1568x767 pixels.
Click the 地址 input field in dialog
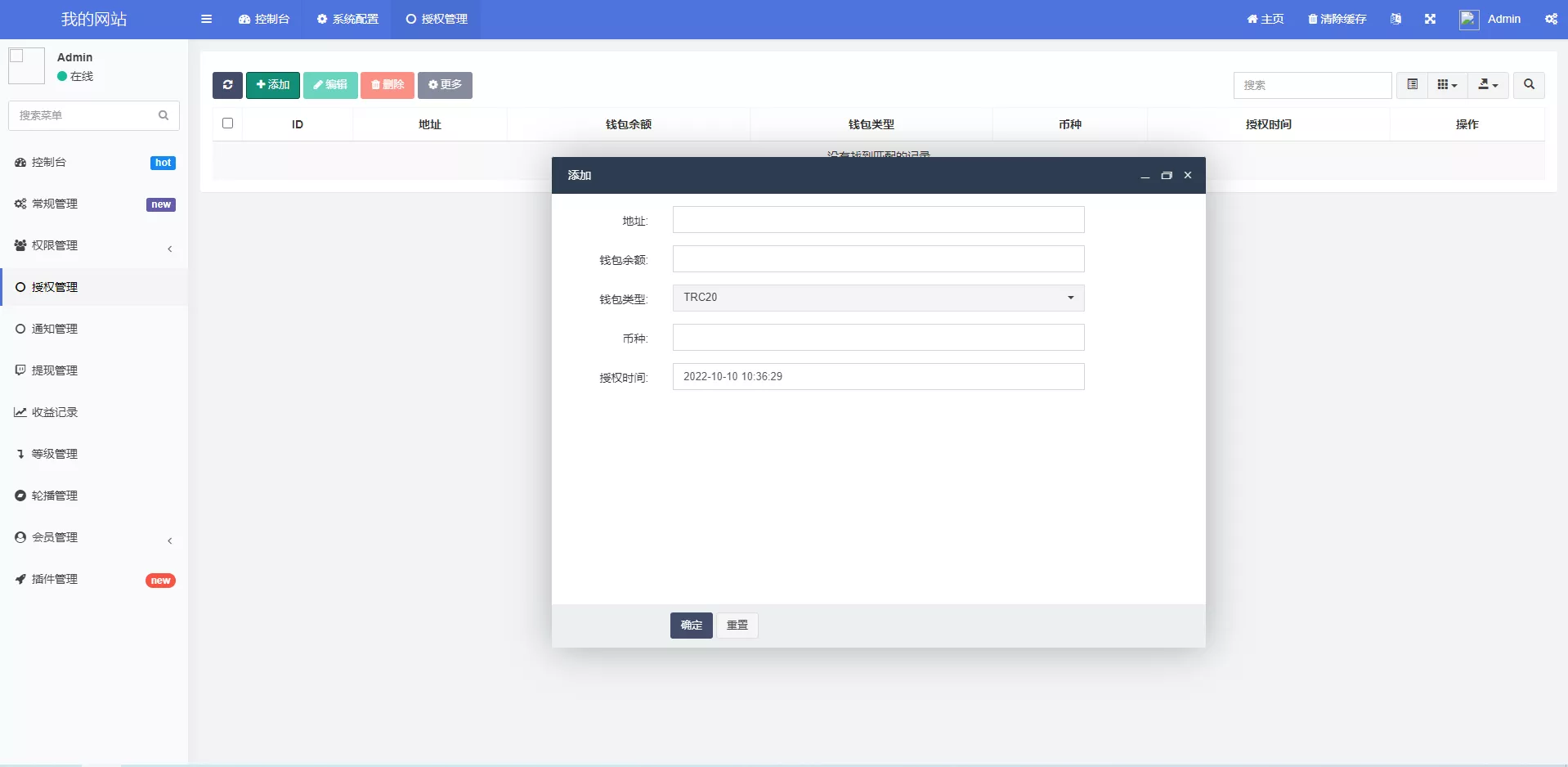878,220
